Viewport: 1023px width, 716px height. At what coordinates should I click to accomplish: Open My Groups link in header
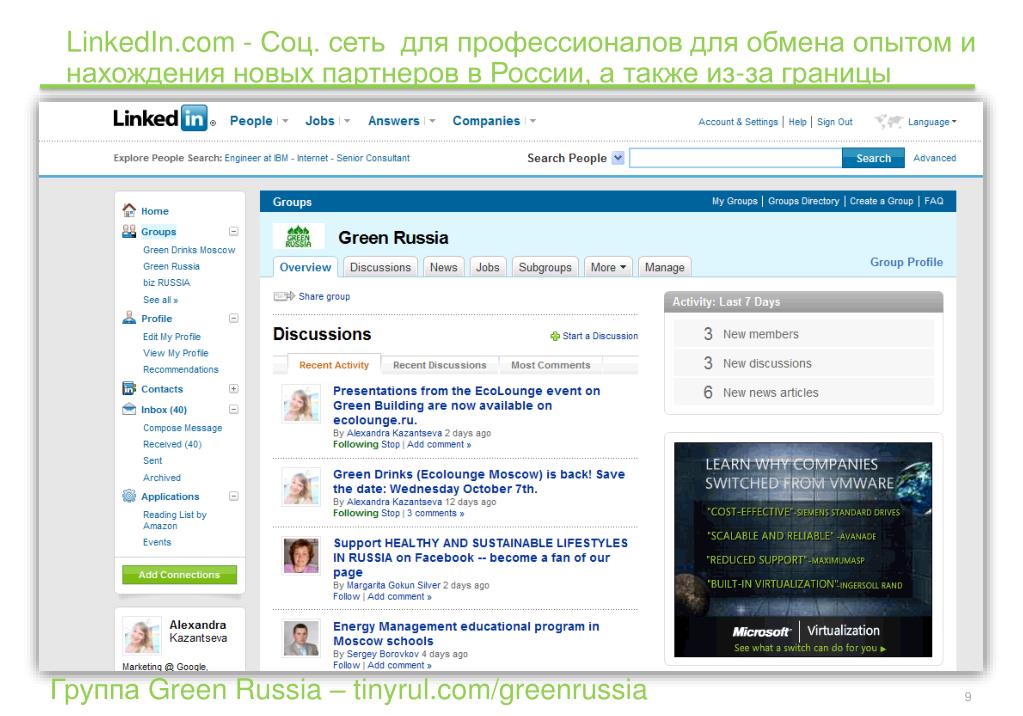click(735, 201)
